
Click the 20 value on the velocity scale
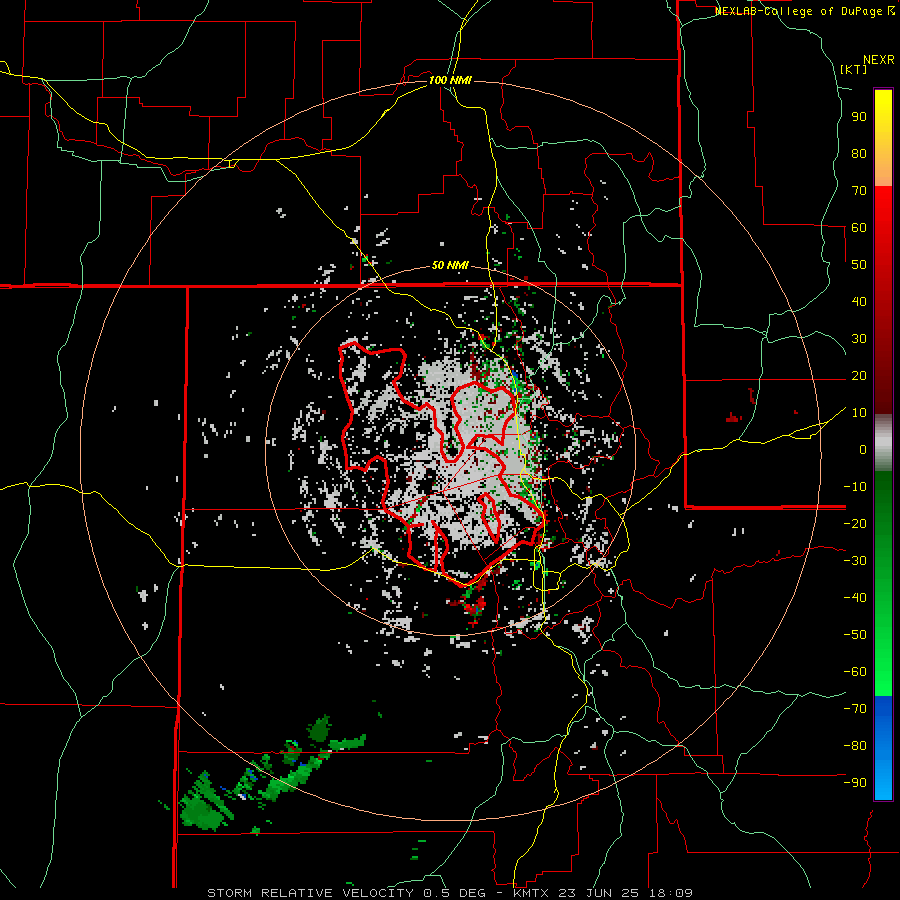click(x=859, y=375)
